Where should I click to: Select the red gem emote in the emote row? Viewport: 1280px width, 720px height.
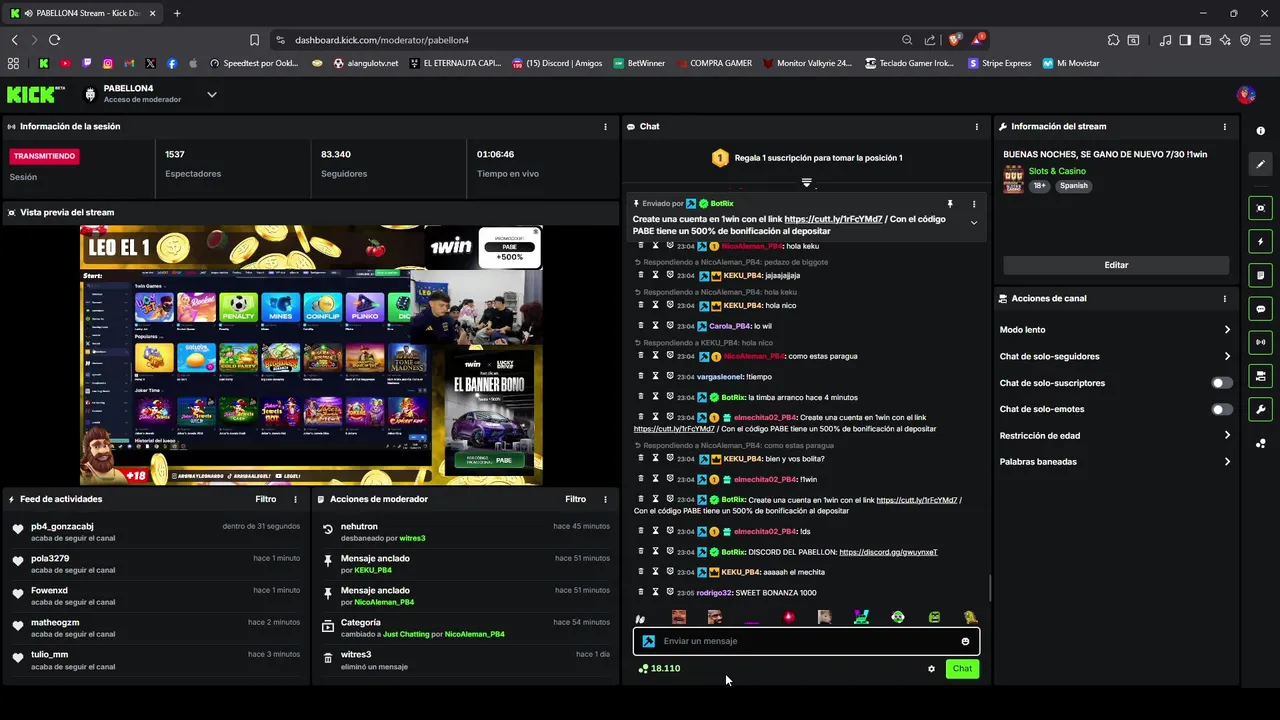[x=789, y=617]
